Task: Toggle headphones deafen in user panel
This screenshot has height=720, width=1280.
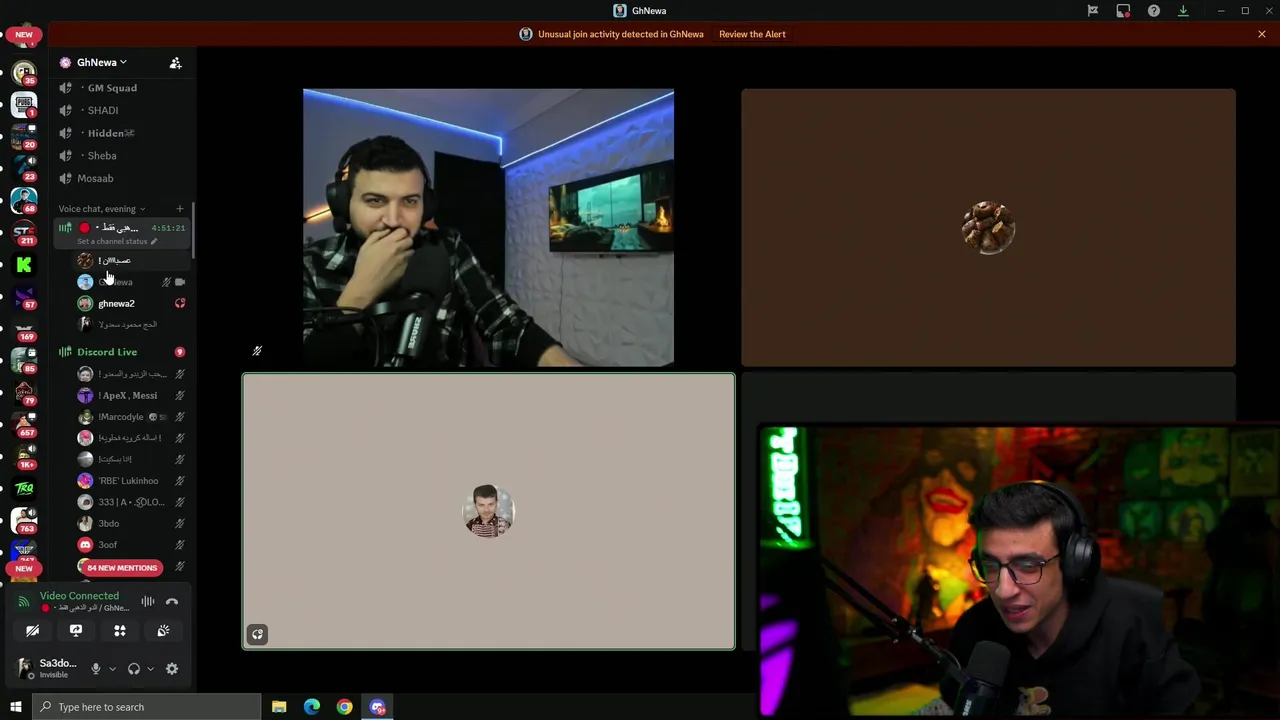Action: [134, 669]
